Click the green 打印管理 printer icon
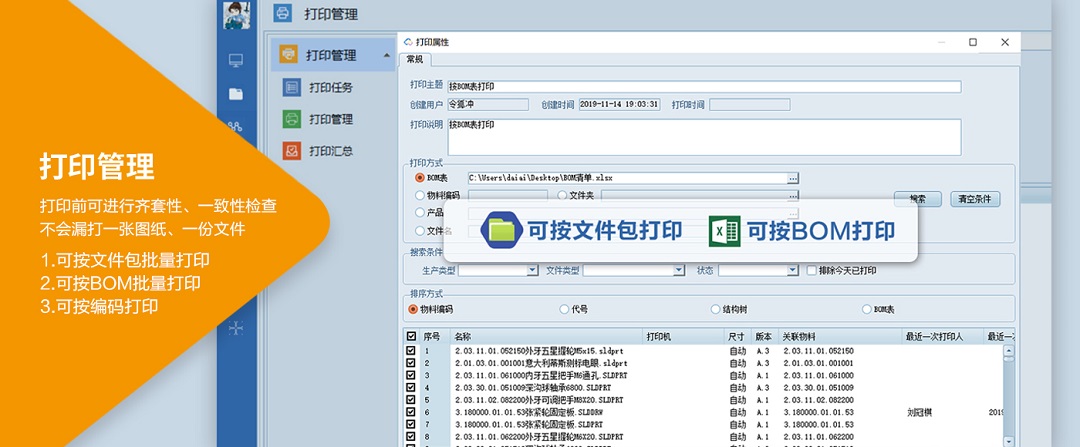This screenshot has width=1080, height=447. tap(292, 119)
